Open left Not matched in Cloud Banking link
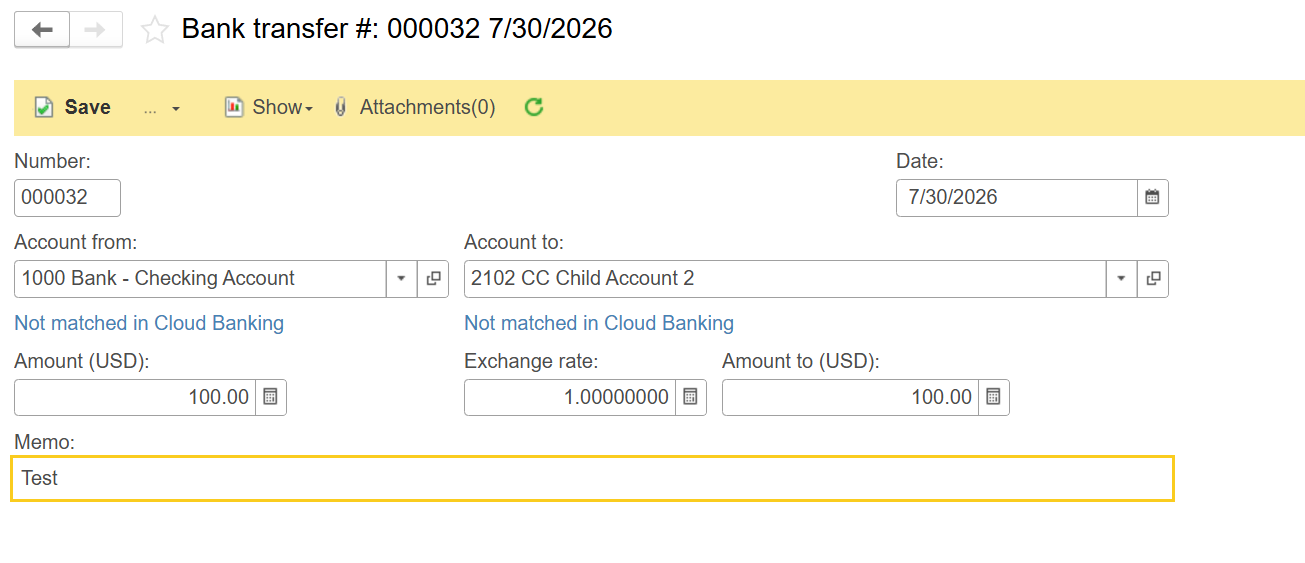 click(149, 323)
